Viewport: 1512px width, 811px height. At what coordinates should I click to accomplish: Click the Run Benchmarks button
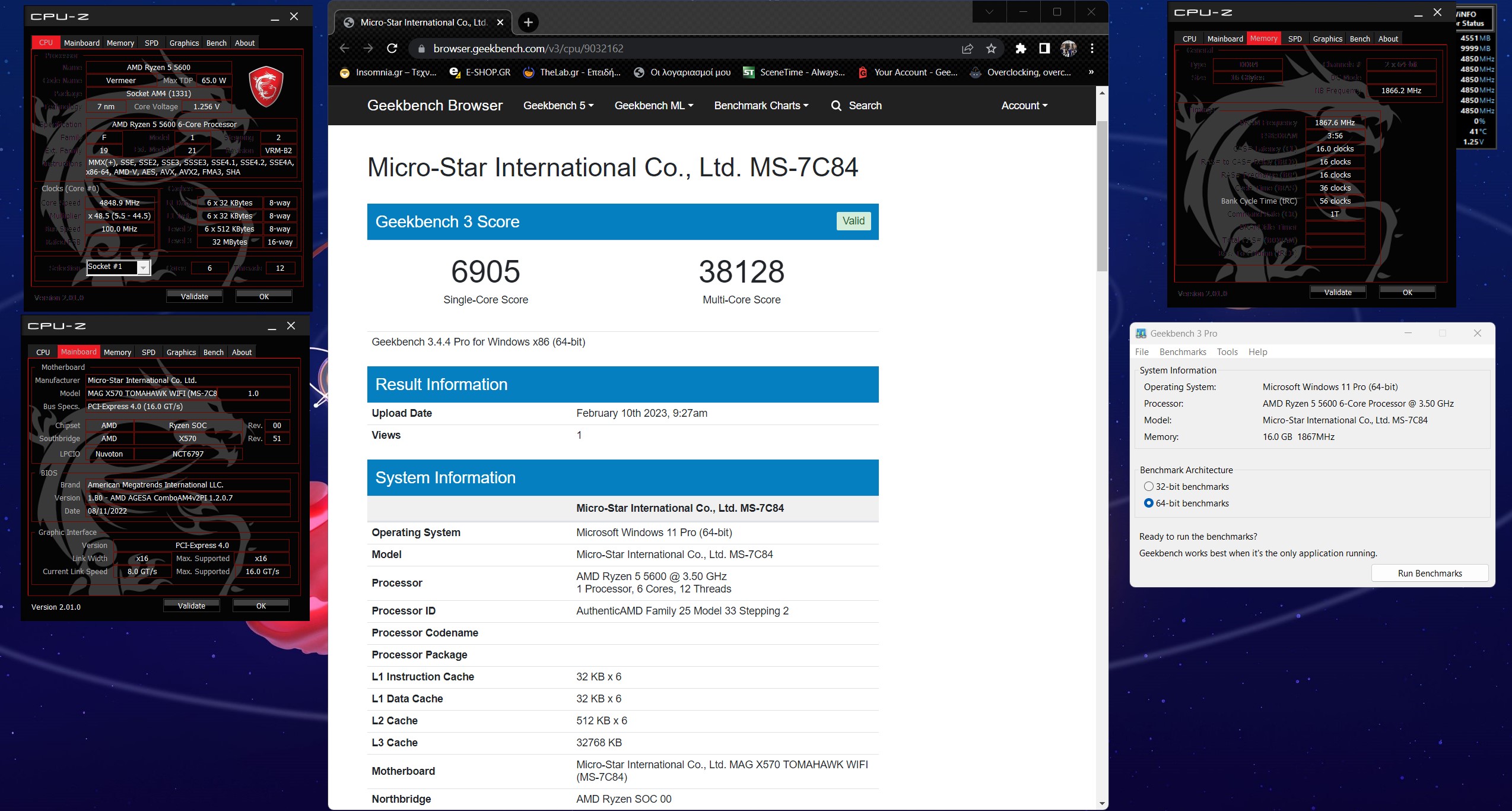(x=1430, y=574)
